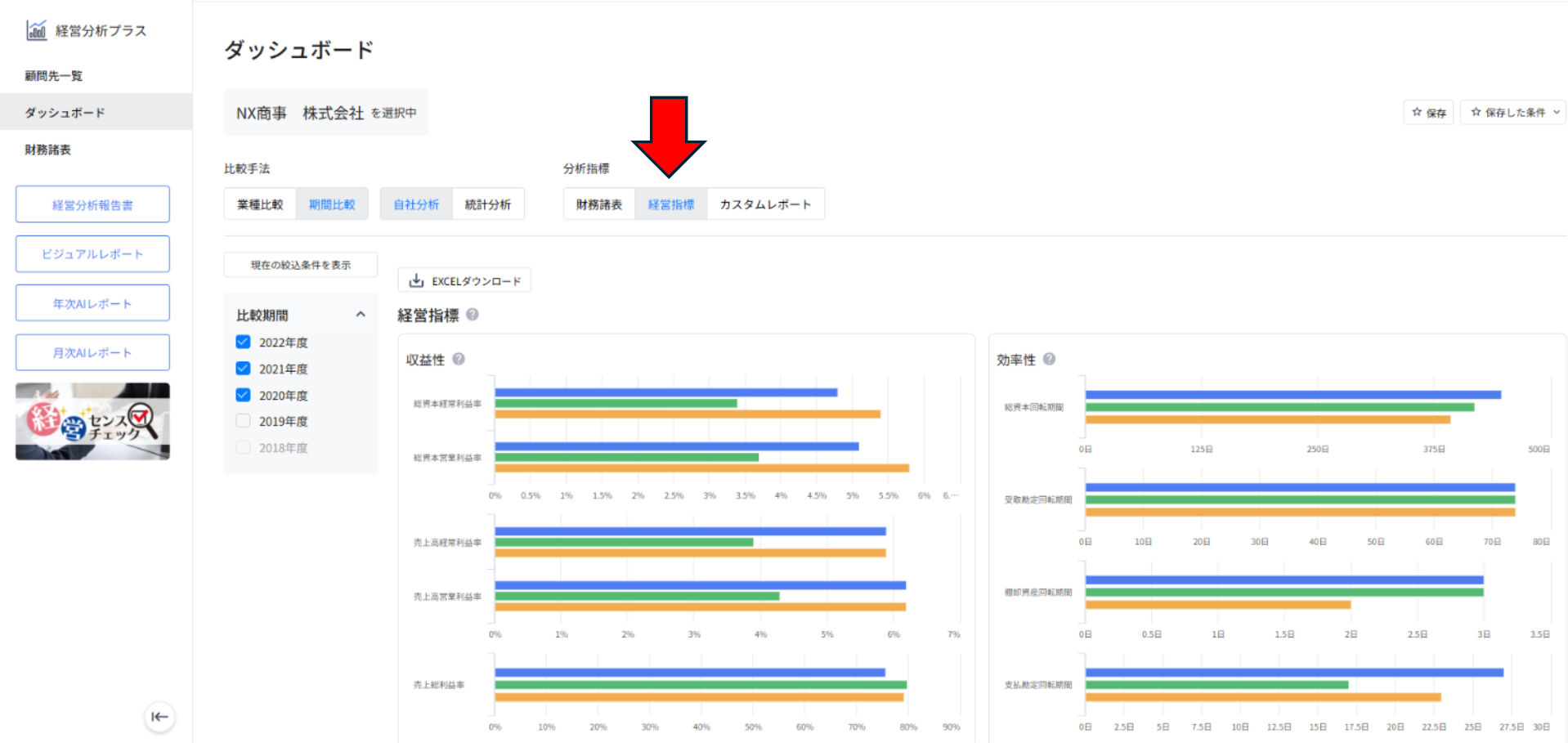Open 経営分析報告書 report

[92, 204]
